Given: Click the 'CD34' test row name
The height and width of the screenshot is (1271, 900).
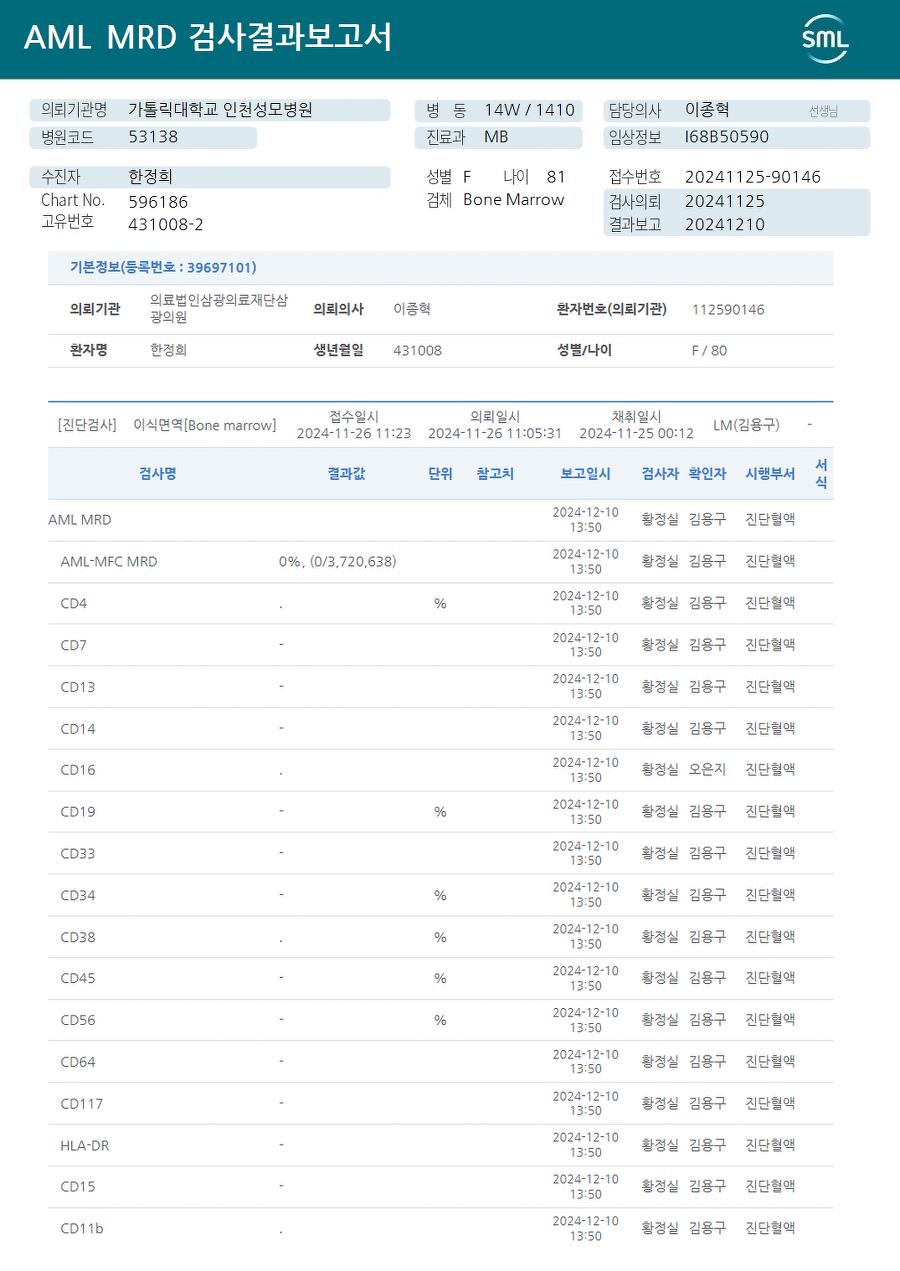Looking at the screenshot, I should click(78, 895).
